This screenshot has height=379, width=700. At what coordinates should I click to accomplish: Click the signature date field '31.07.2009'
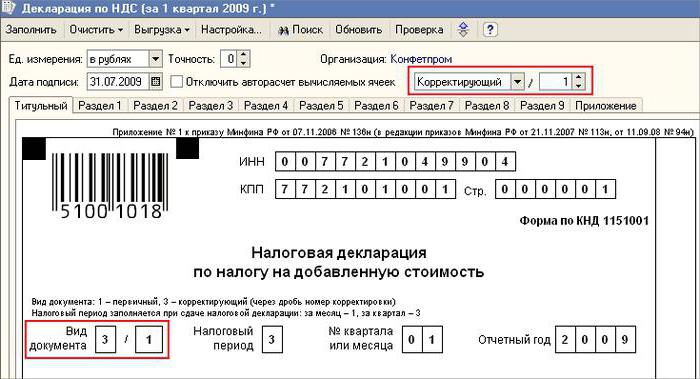(x=118, y=82)
